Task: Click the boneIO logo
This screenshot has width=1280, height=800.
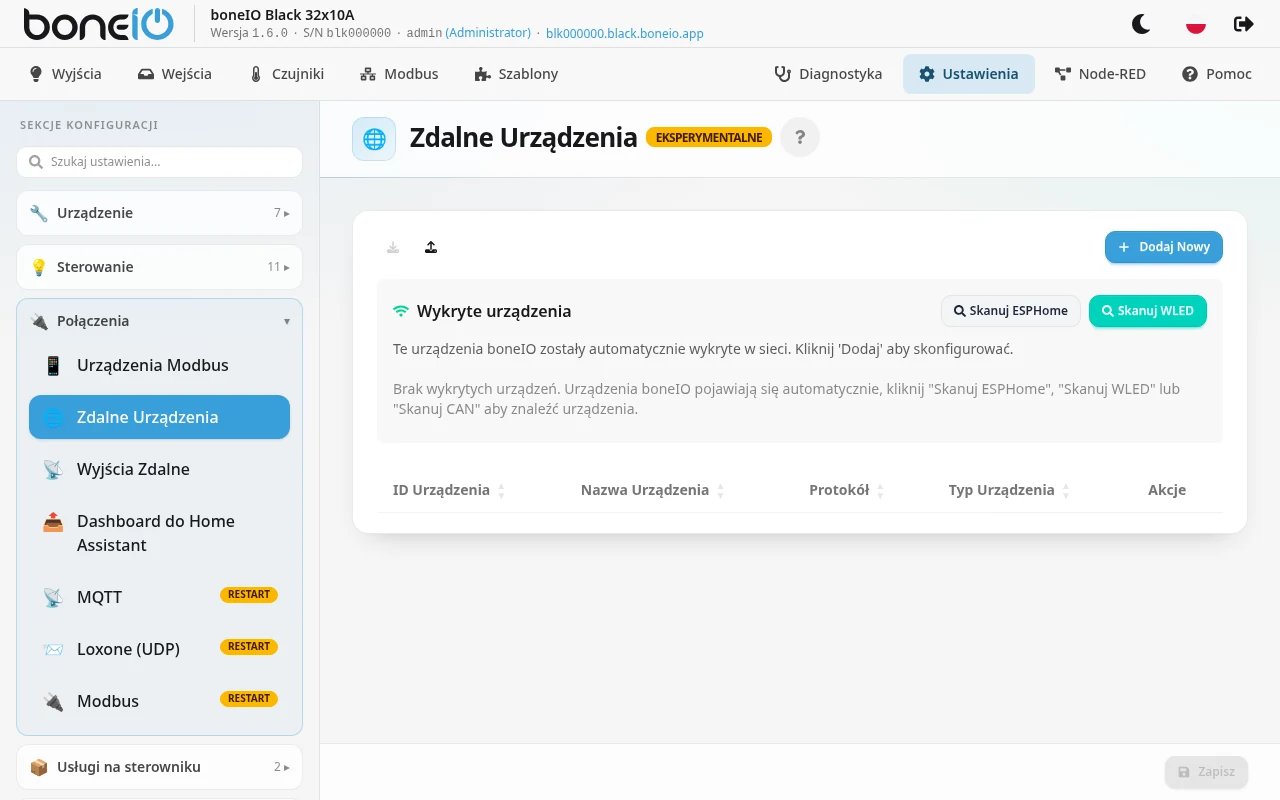Action: [98, 24]
